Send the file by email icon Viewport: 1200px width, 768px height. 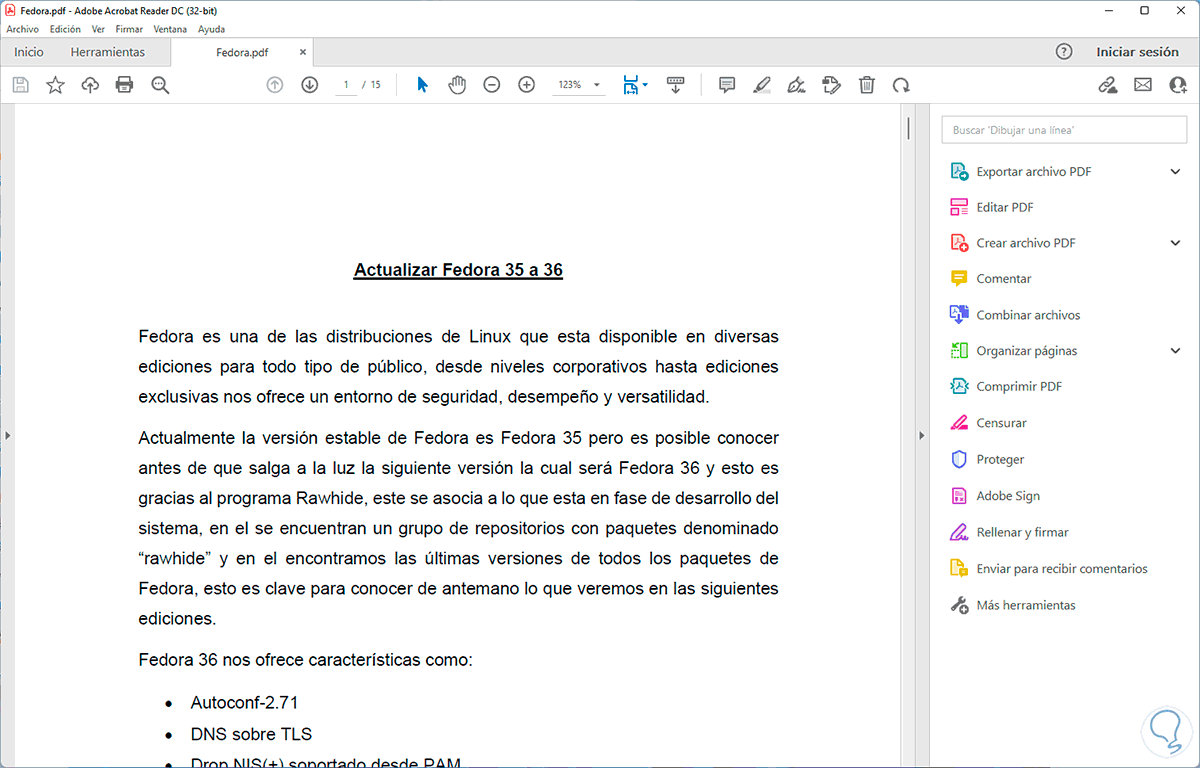point(1143,85)
